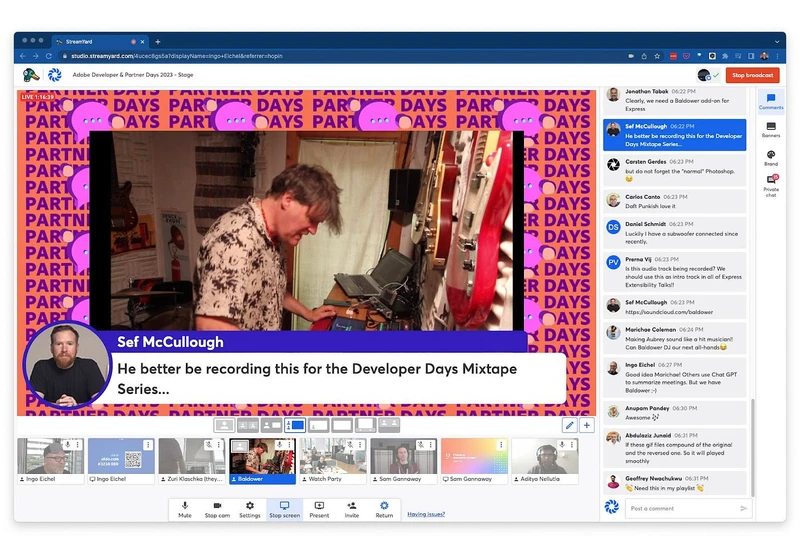
Task: Reload the browser page
Action: click(x=48, y=56)
